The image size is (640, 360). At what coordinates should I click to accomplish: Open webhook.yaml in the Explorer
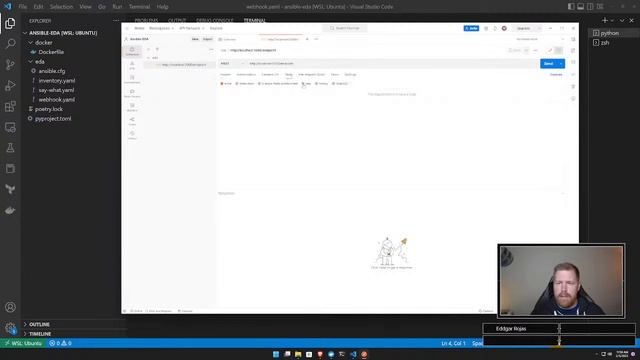pyautogui.click(x=56, y=100)
